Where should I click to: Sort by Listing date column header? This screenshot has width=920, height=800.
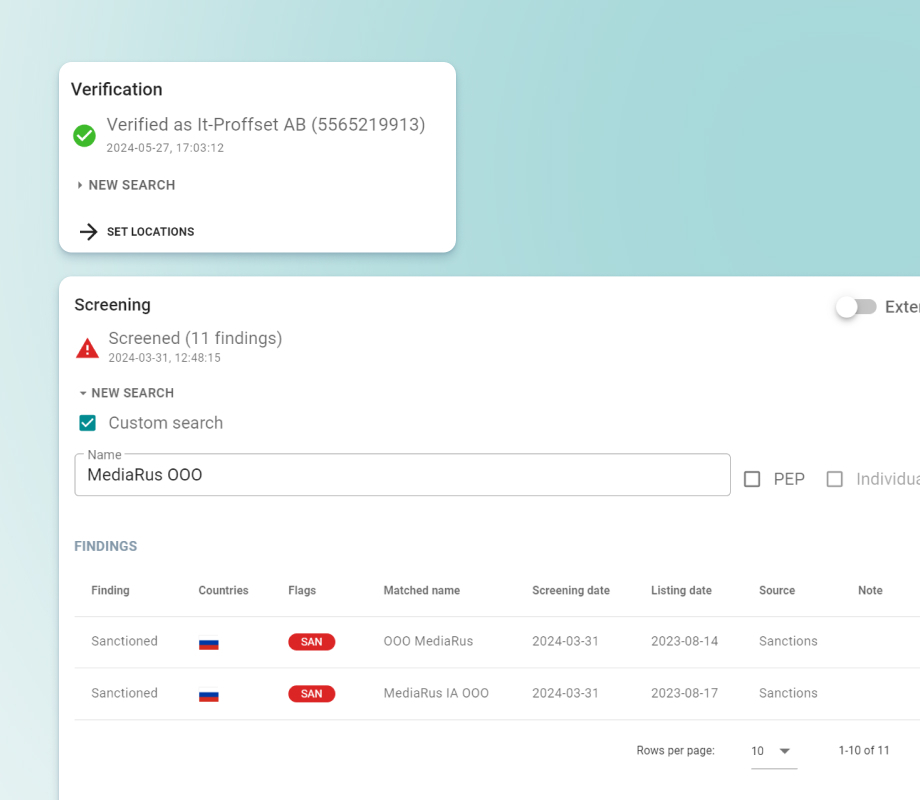pyautogui.click(x=681, y=591)
